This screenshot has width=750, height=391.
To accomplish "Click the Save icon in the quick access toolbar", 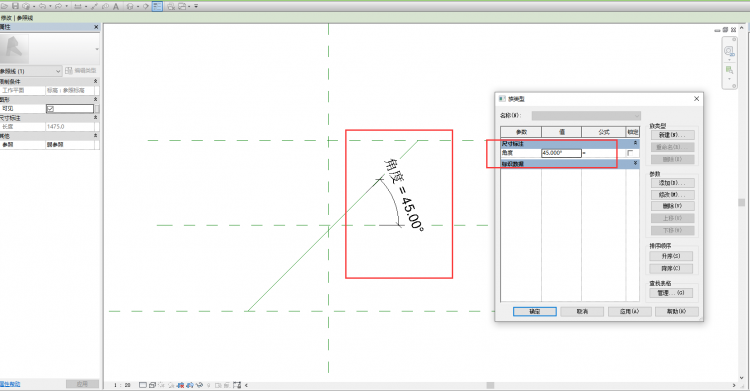I will pyautogui.click(x=15, y=6).
